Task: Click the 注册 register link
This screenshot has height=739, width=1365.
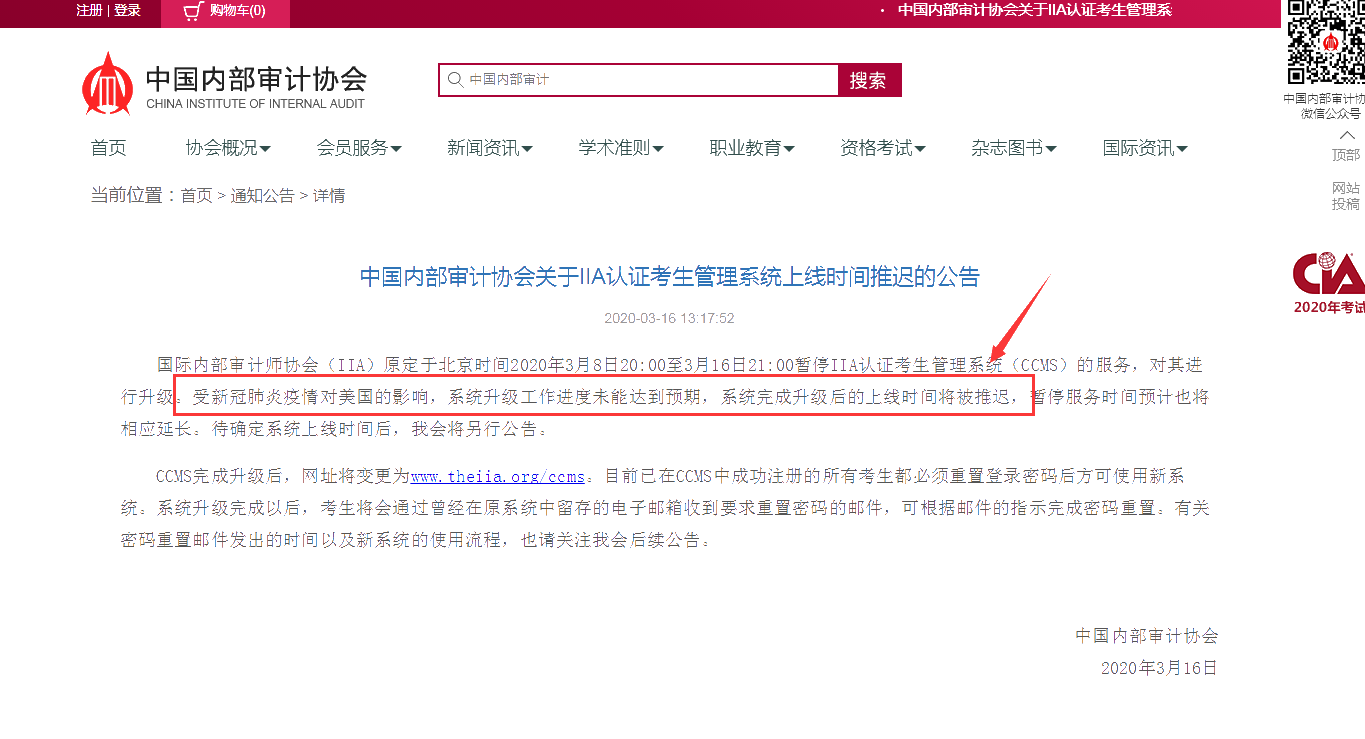Action: coord(89,10)
